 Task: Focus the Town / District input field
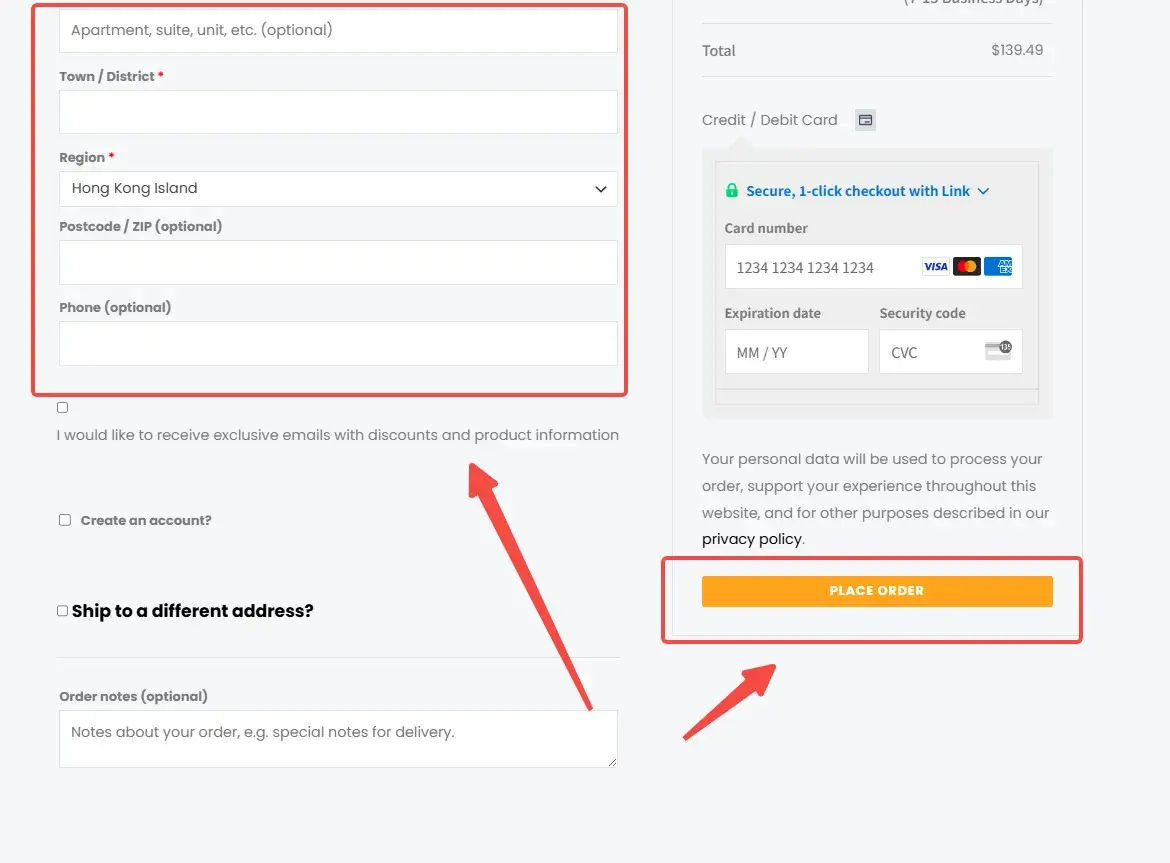pos(338,112)
